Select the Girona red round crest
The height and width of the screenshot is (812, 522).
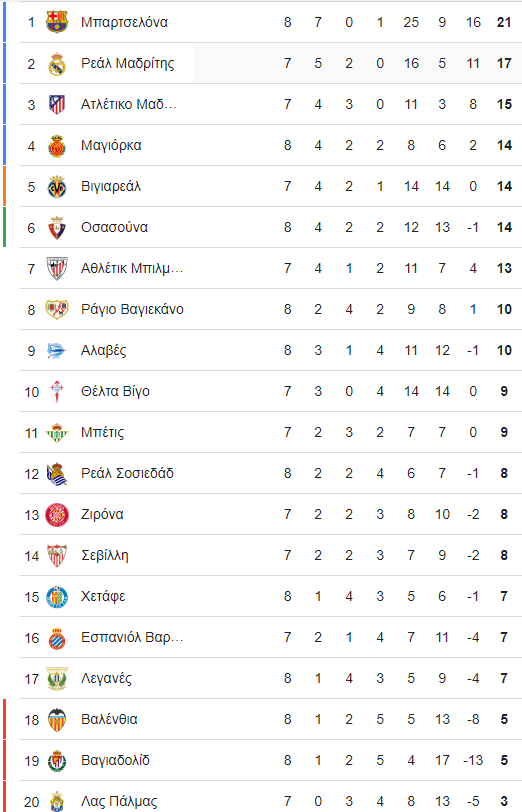pos(57,515)
